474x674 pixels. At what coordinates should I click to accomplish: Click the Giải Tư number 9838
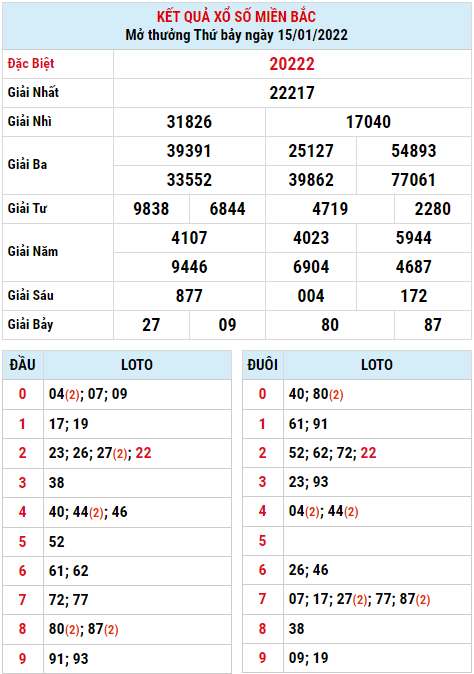151,209
